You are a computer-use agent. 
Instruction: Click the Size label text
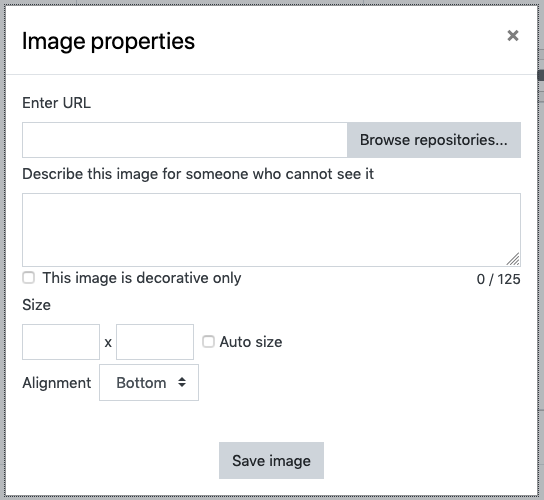point(36,305)
